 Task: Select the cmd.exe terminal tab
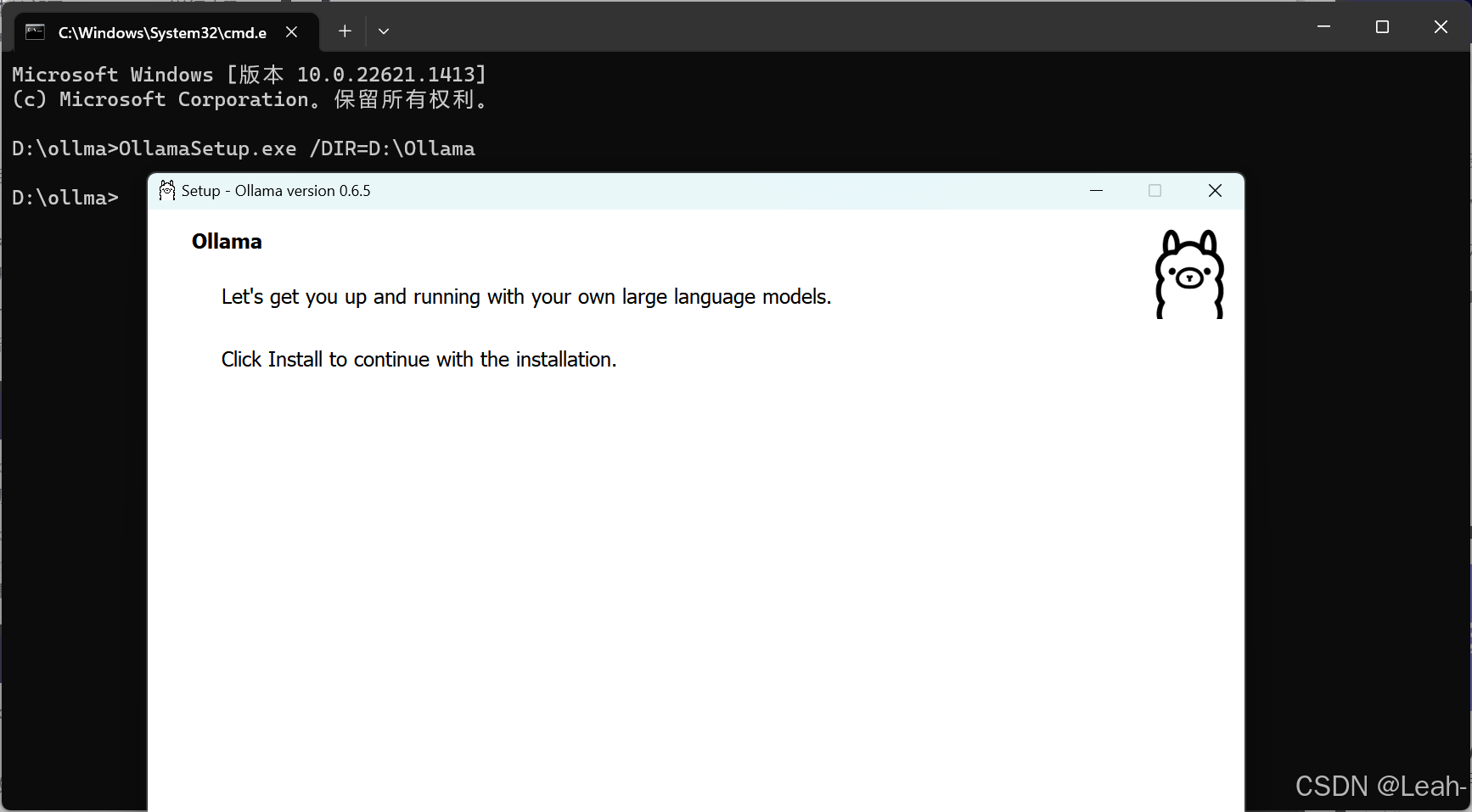tap(166, 32)
